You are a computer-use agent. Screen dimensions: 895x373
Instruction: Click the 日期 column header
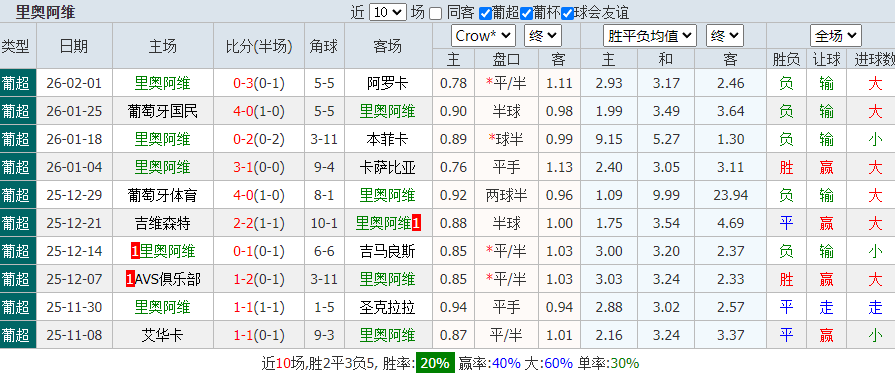74,46
